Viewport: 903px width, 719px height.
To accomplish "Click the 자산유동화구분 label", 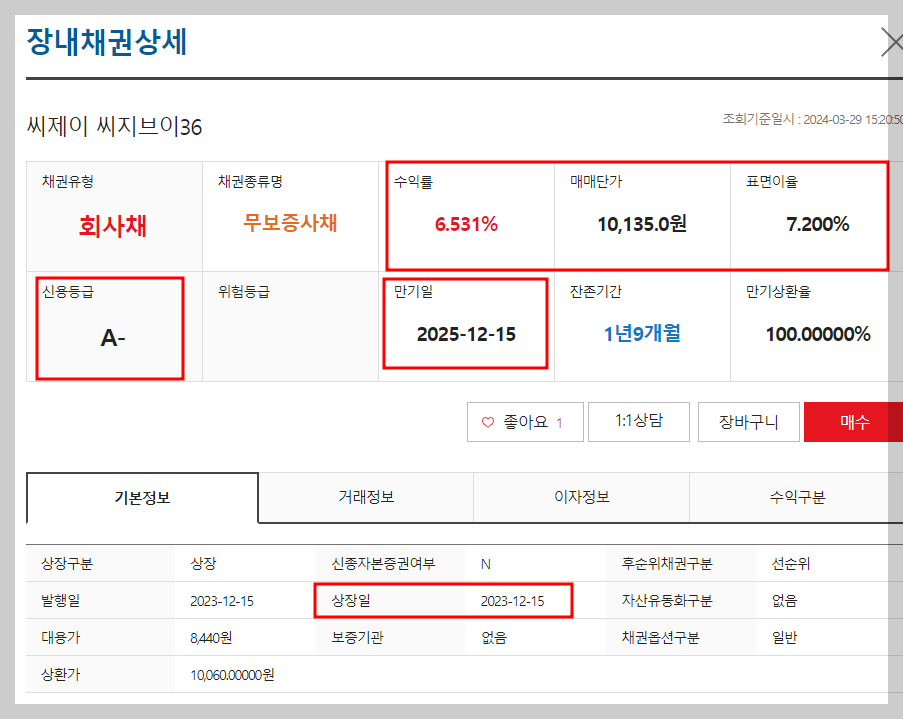I will [x=667, y=601].
